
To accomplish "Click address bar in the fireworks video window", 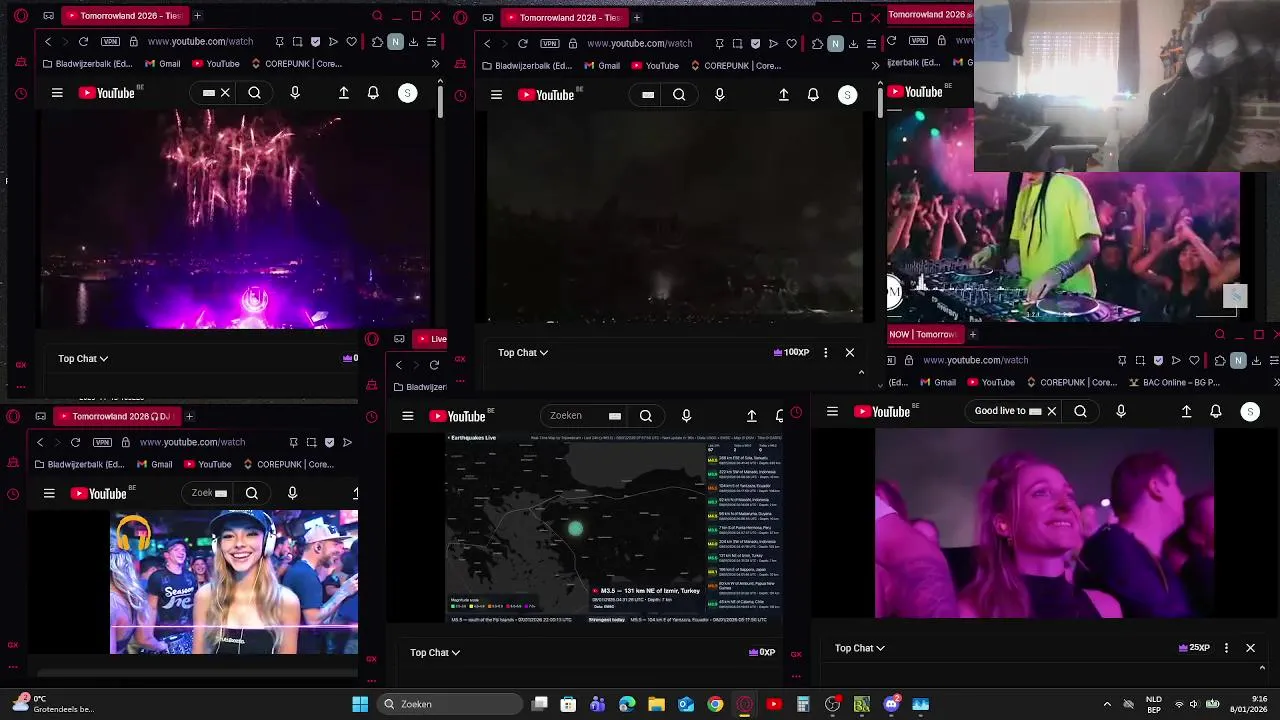I will pyautogui.click(x=200, y=42).
